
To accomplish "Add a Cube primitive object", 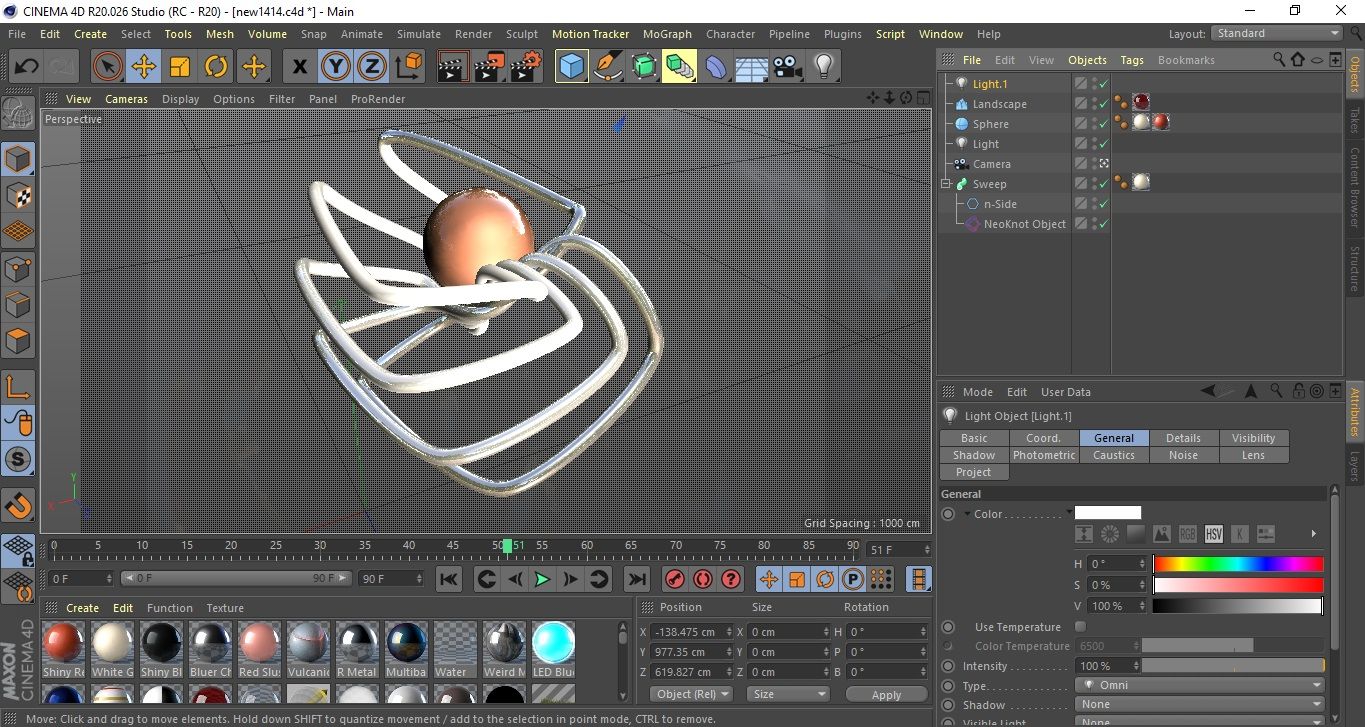I will pos(571,67).
